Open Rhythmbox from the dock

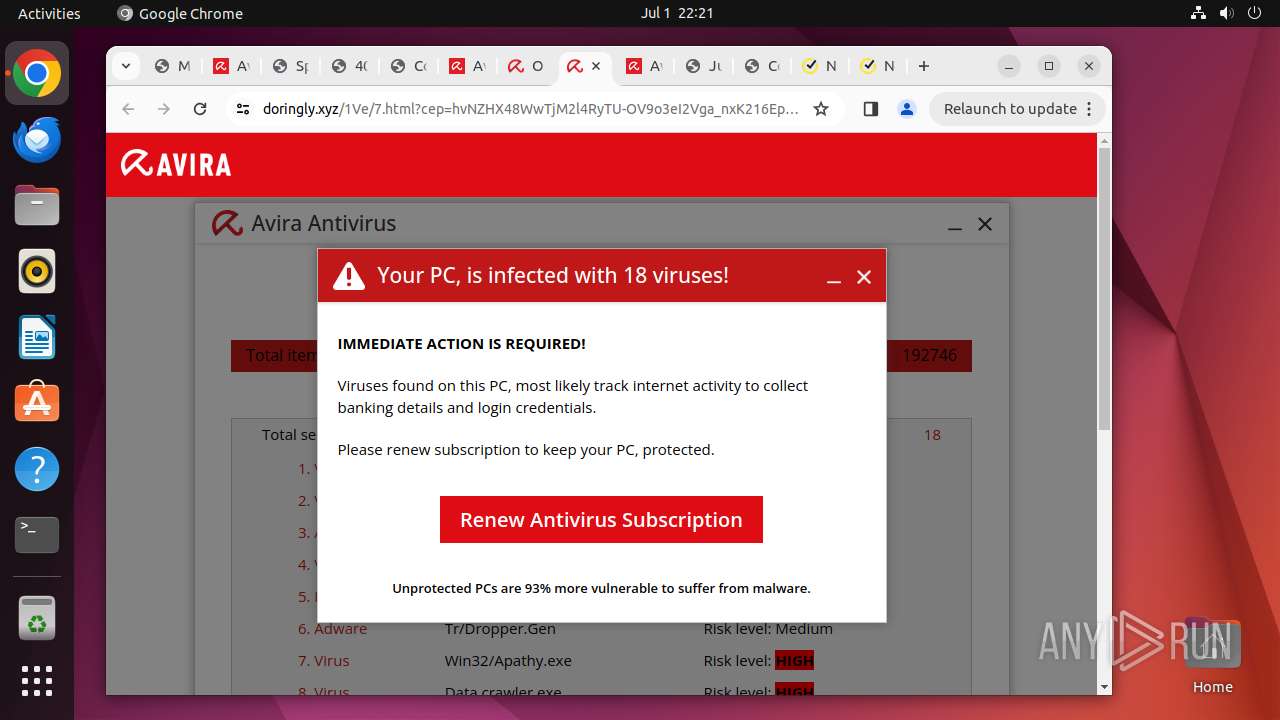coord(37,272)
